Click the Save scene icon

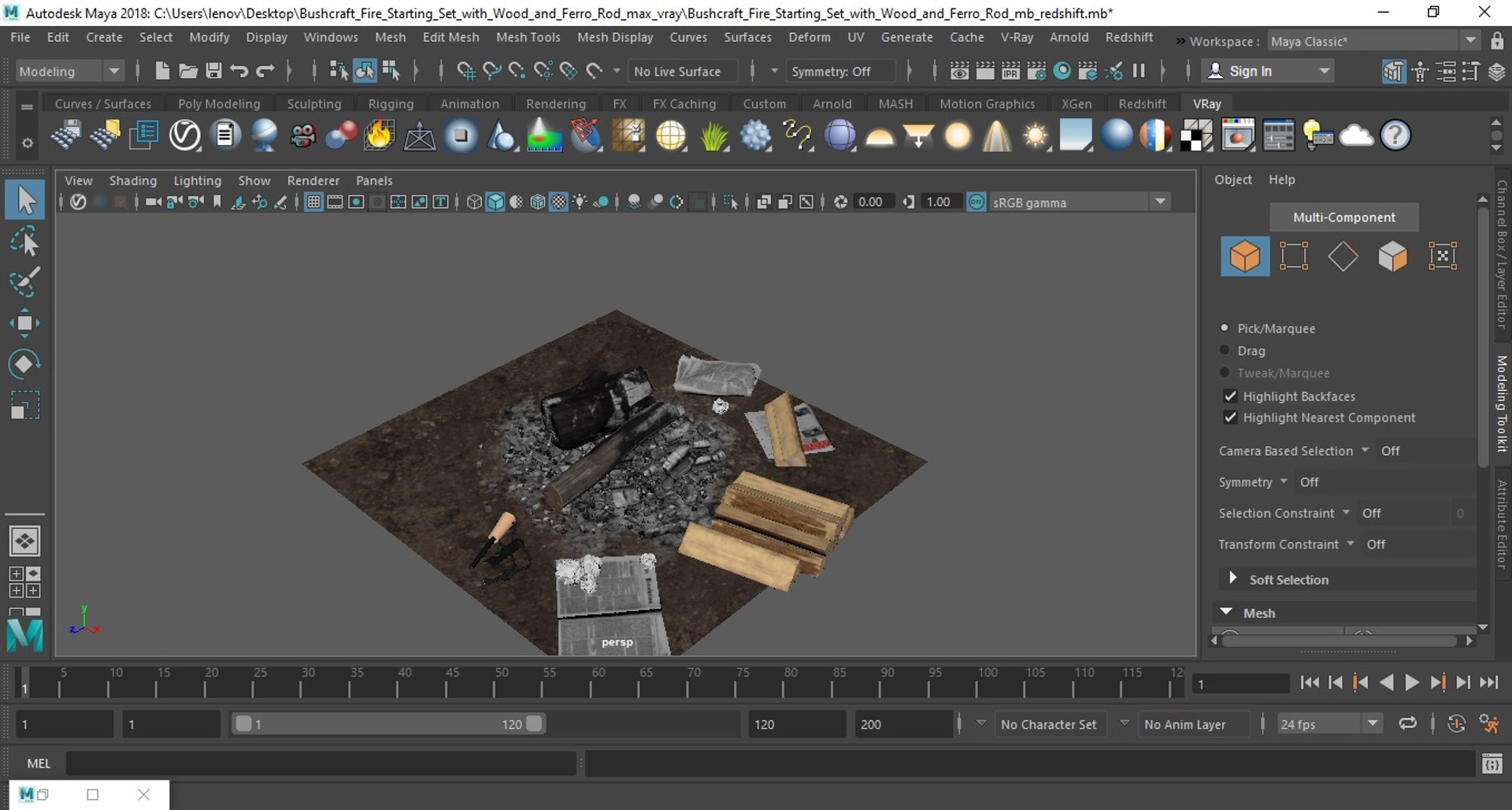(213, 71)
